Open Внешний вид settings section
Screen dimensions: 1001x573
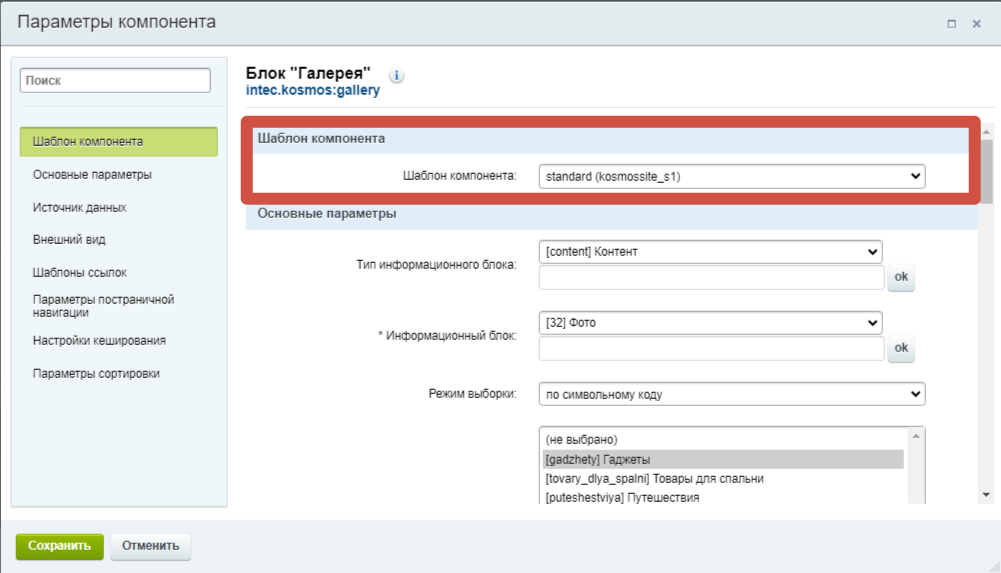tap(69, 240)
